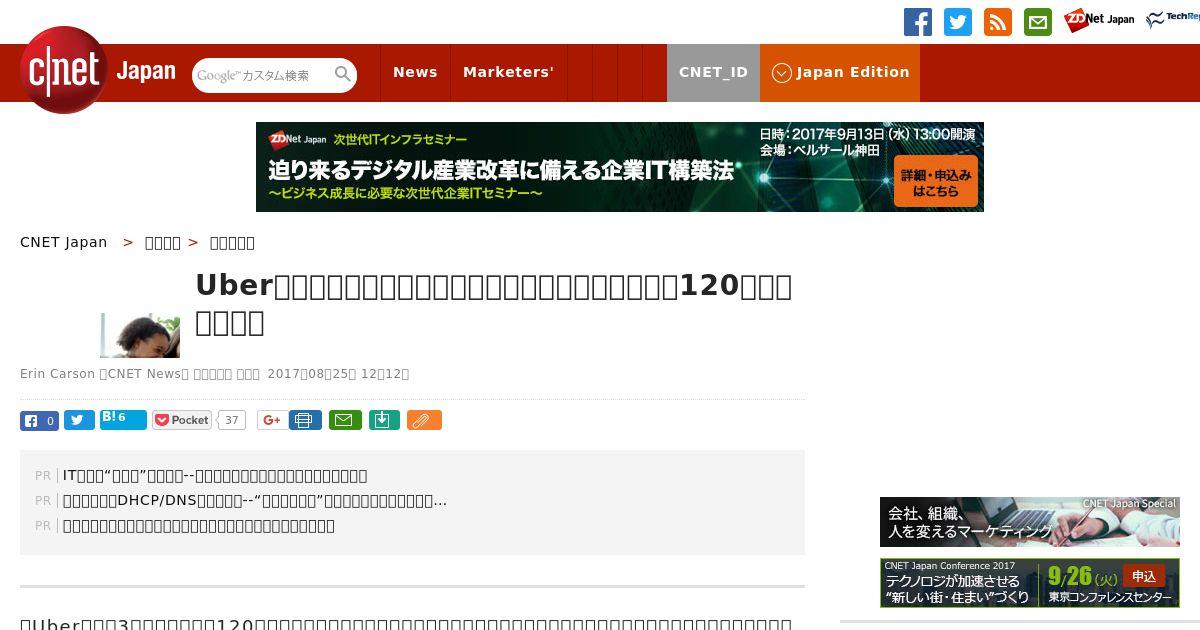Click the red apply button on the 9/26 conference banner
This screenshot has height=630, width=1200.
point(1144,576)
